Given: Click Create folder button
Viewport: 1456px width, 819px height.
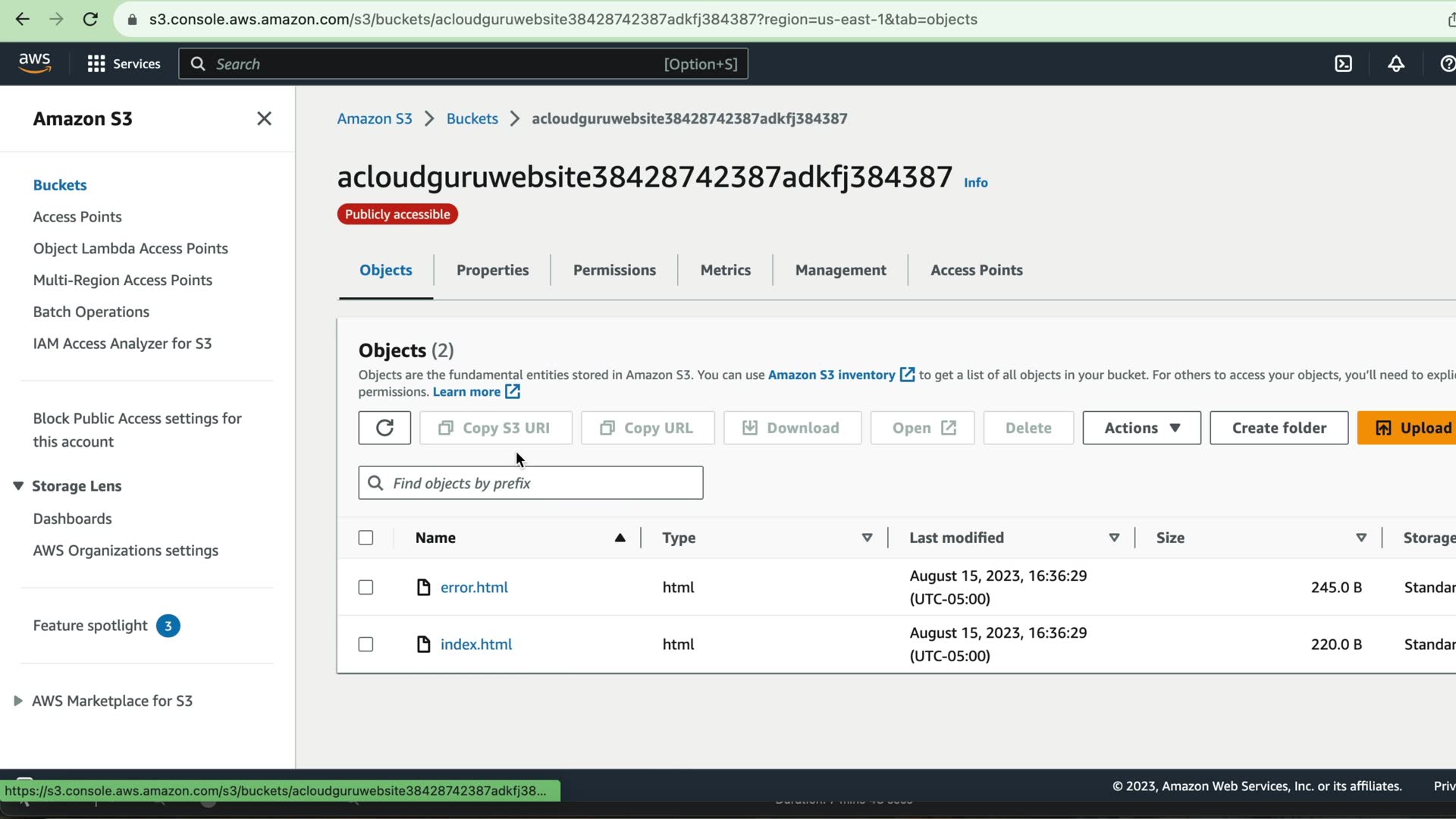Looking at the screenshot, I should coord(1279,428).
